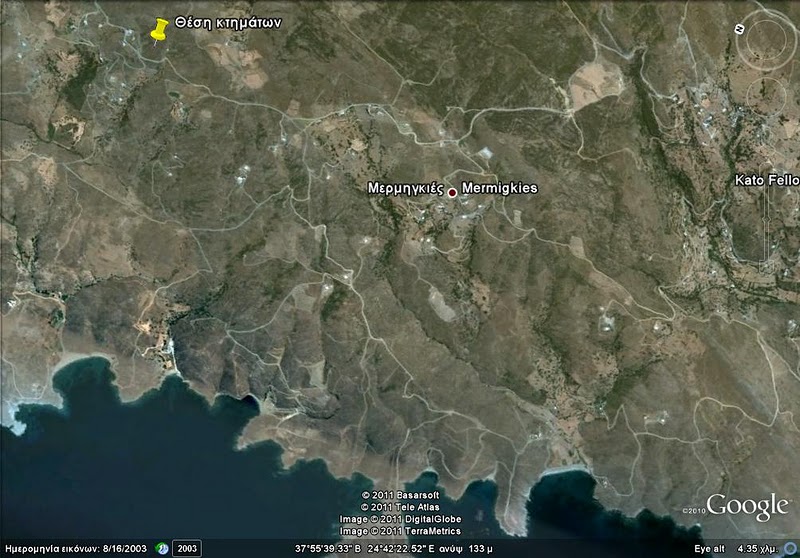The image size is (800, 558).
Task: Click the Google logo watermark
Action: point(746,507)
